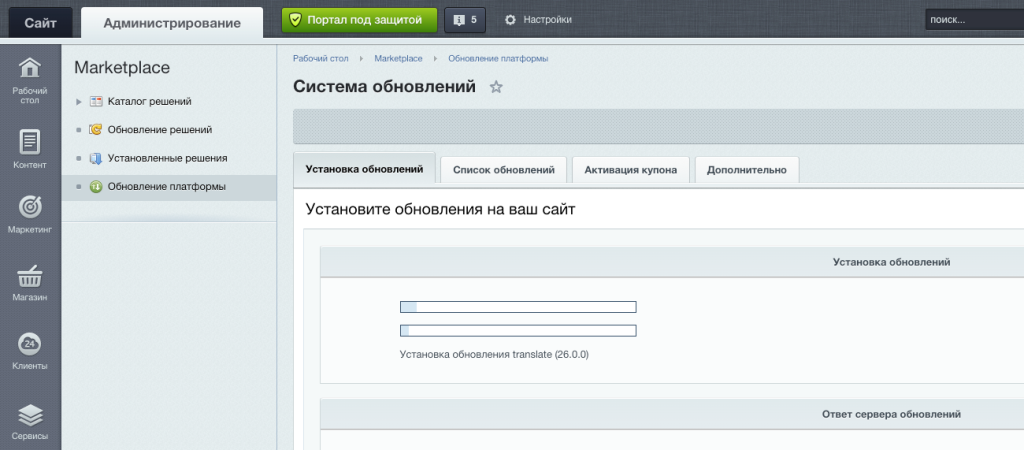Open Каталог решений menu item
Viewport: 1024px width, 450px height.
click(x=150, y=102)
